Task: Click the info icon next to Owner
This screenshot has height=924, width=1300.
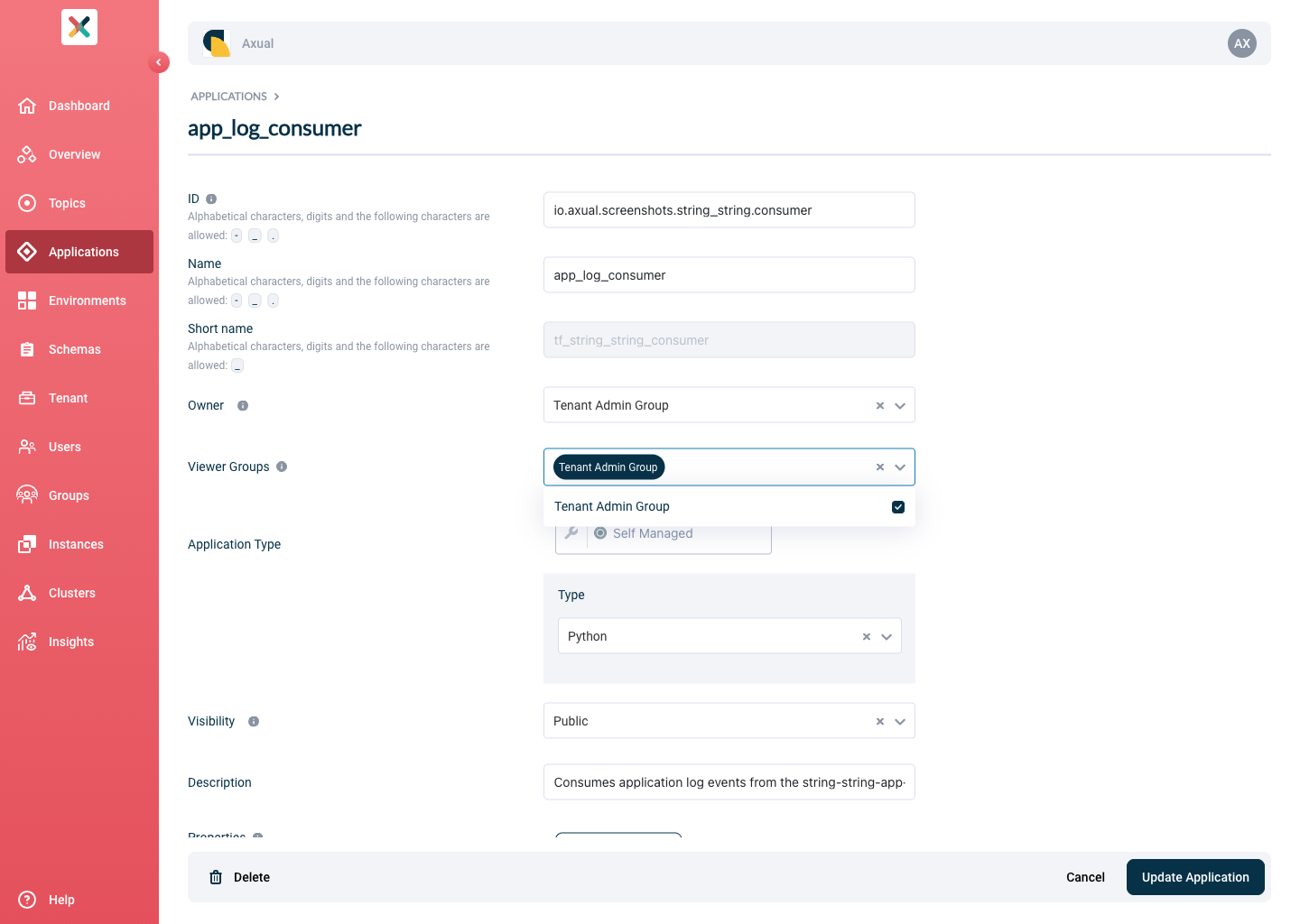Action: pos(243,405)
